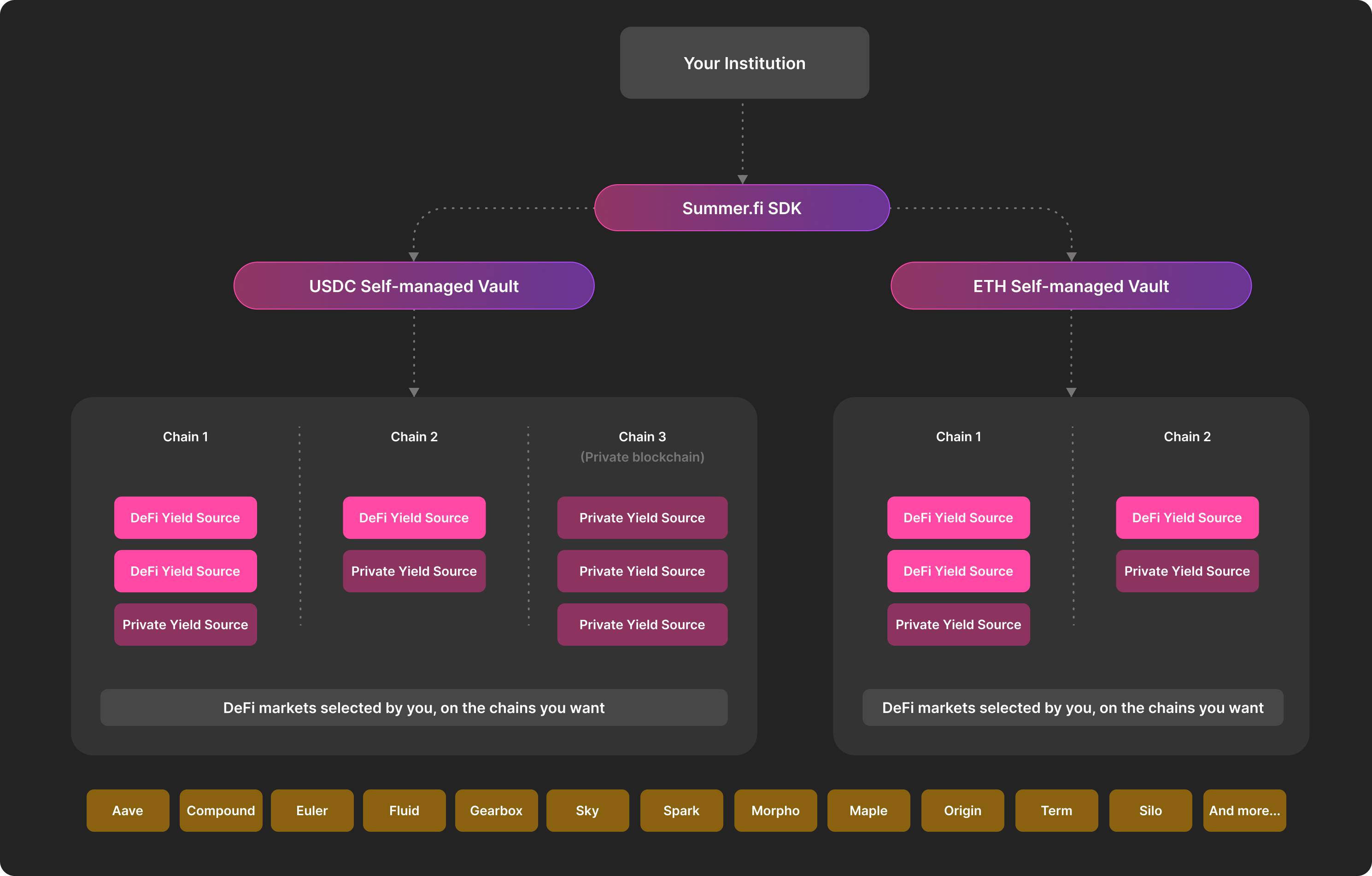1372x876 pixels.
Task: Select the Summer.fi SDK node
Action: [x=742, y=208]
